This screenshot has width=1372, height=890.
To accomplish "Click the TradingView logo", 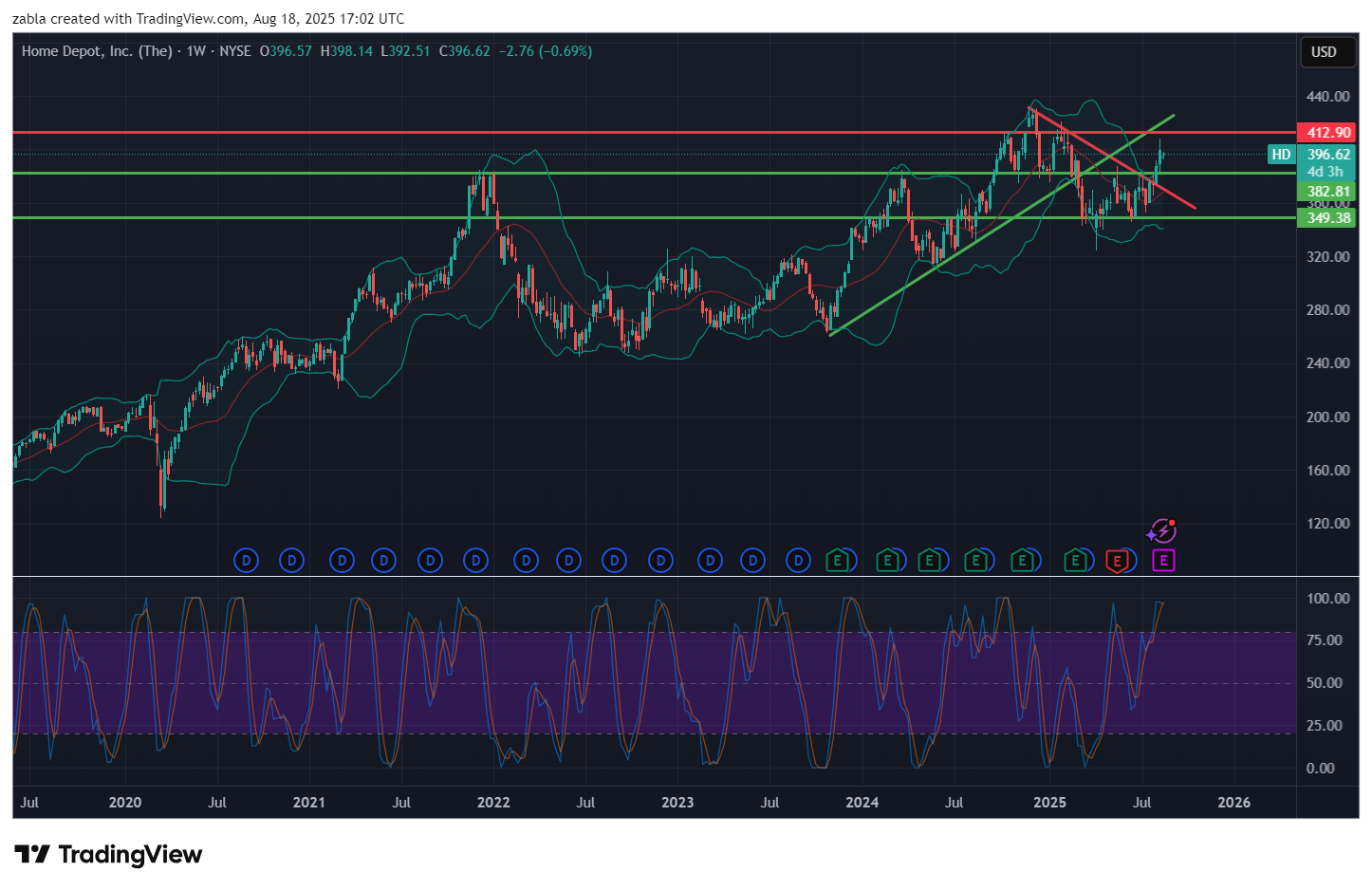I will pos(108,855).
